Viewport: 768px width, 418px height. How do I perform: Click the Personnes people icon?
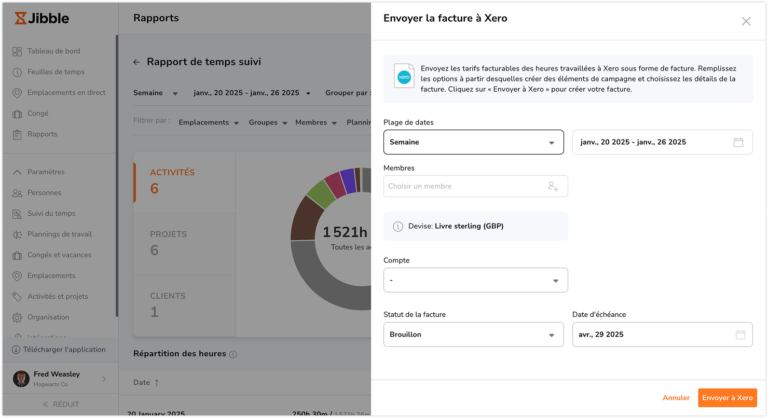click(17, 193)
